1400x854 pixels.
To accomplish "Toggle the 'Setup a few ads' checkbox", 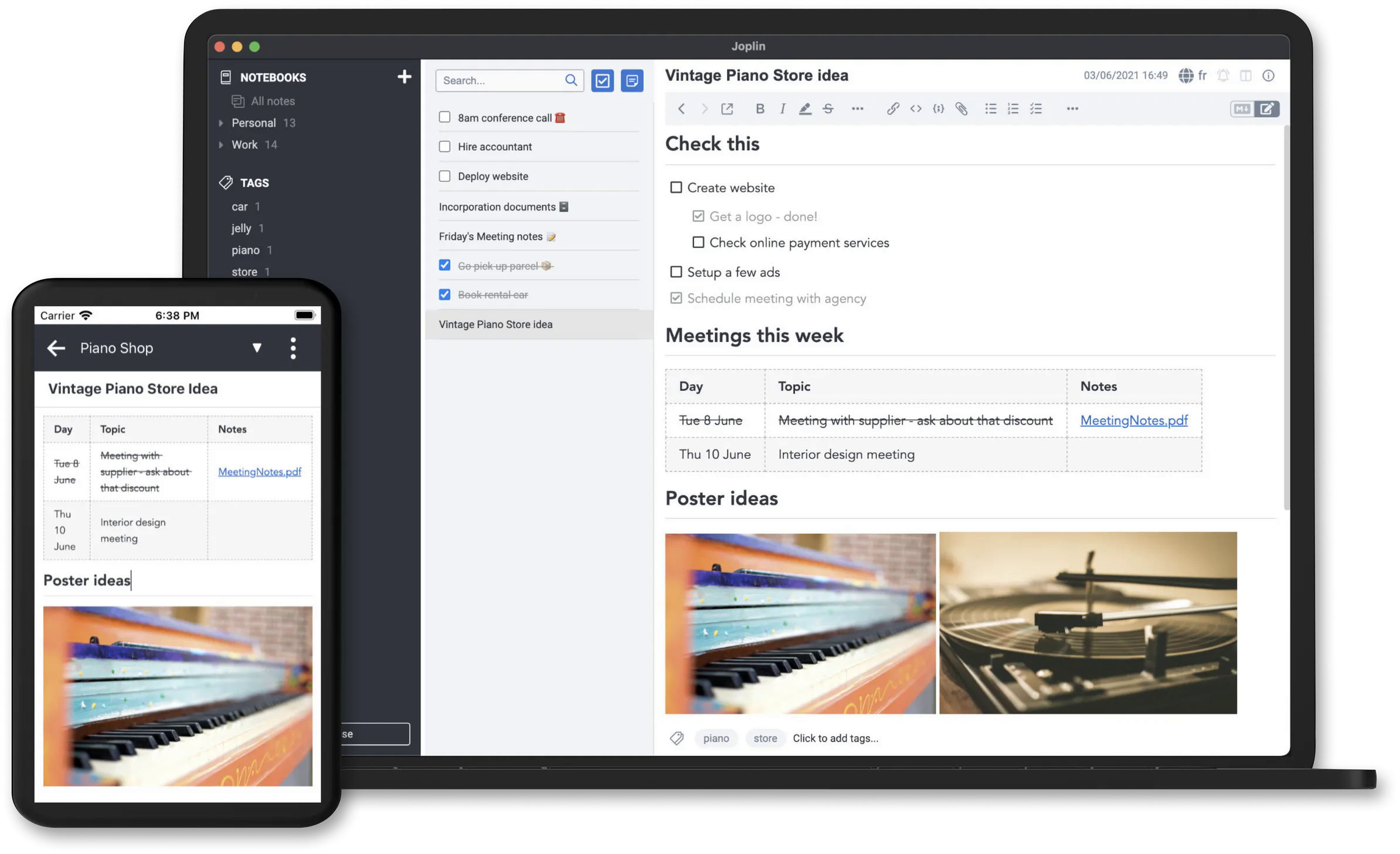I will (x=676, y=272).
